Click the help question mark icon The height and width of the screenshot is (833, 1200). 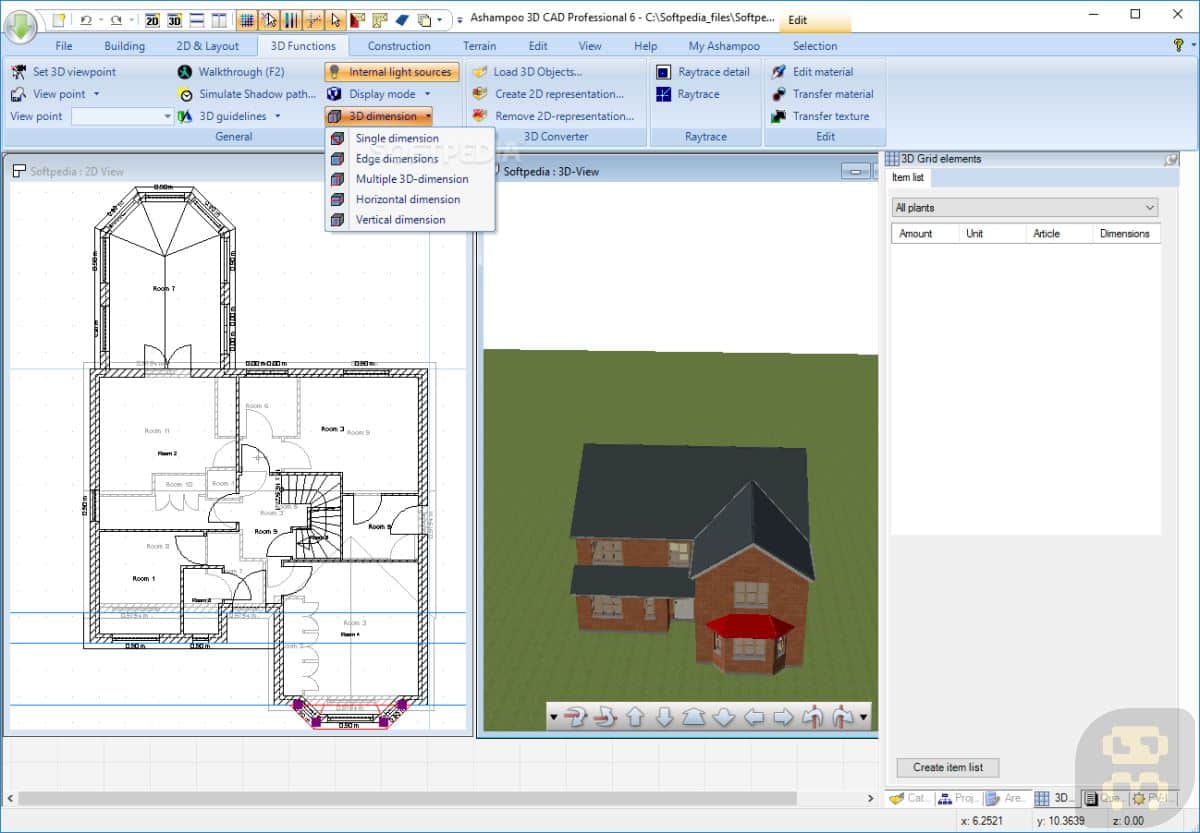(1178, 45)
